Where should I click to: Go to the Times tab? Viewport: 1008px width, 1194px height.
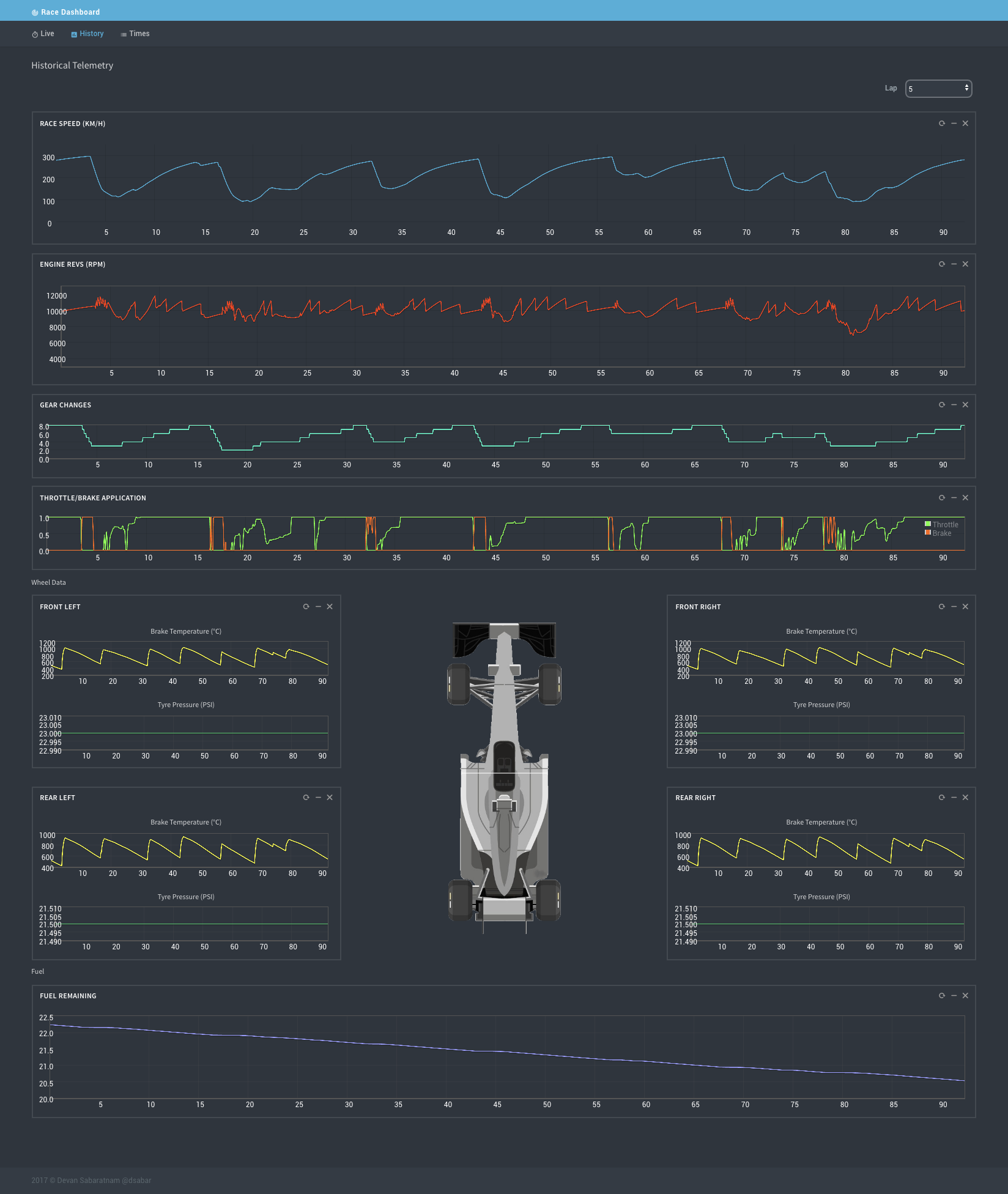point(135,34)
